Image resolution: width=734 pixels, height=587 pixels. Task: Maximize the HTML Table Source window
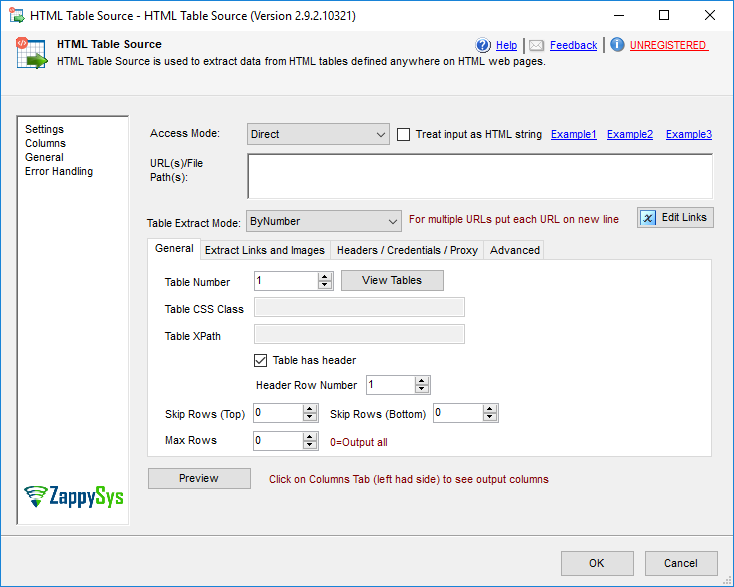[663, 15]
